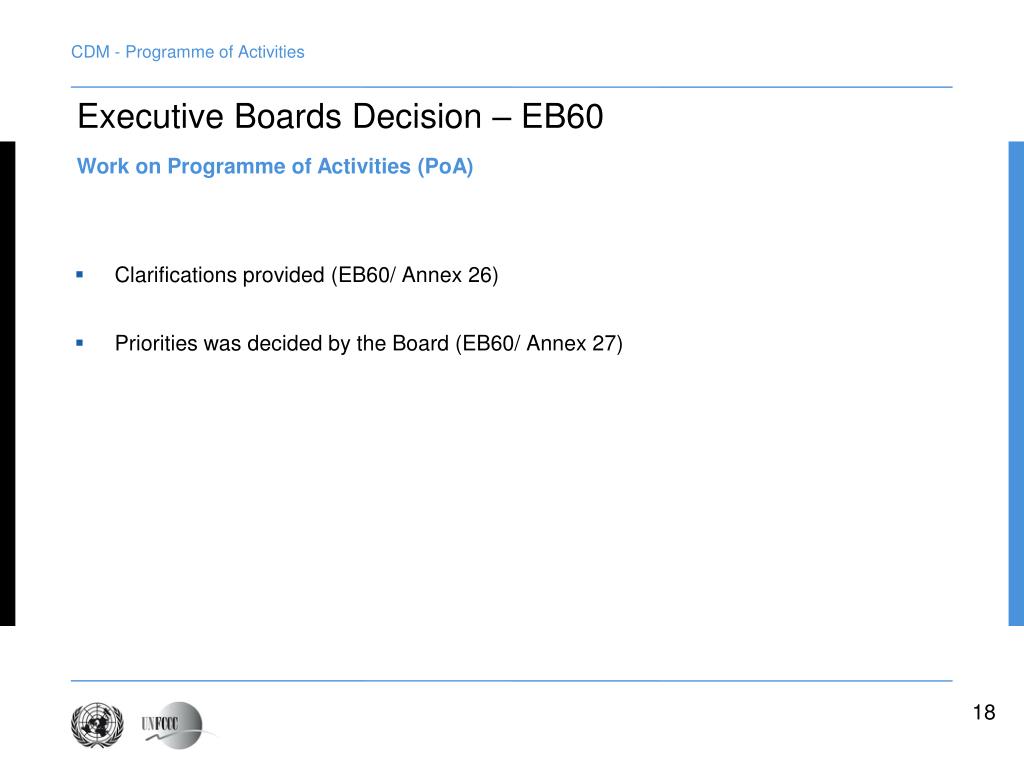Click the Clarifications provided bullet text
The height and width of the screenshot is (768, 1024).
[306, 275]
